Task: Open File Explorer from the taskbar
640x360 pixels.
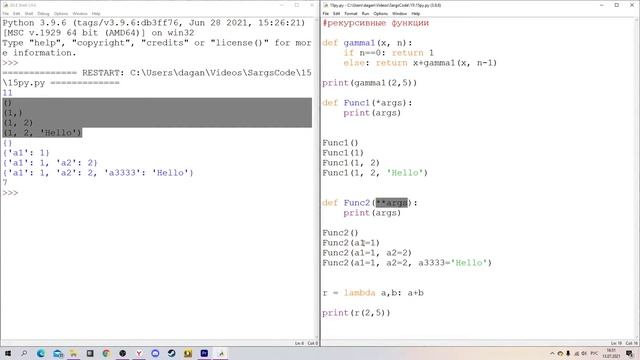Action: coord(73,353)
